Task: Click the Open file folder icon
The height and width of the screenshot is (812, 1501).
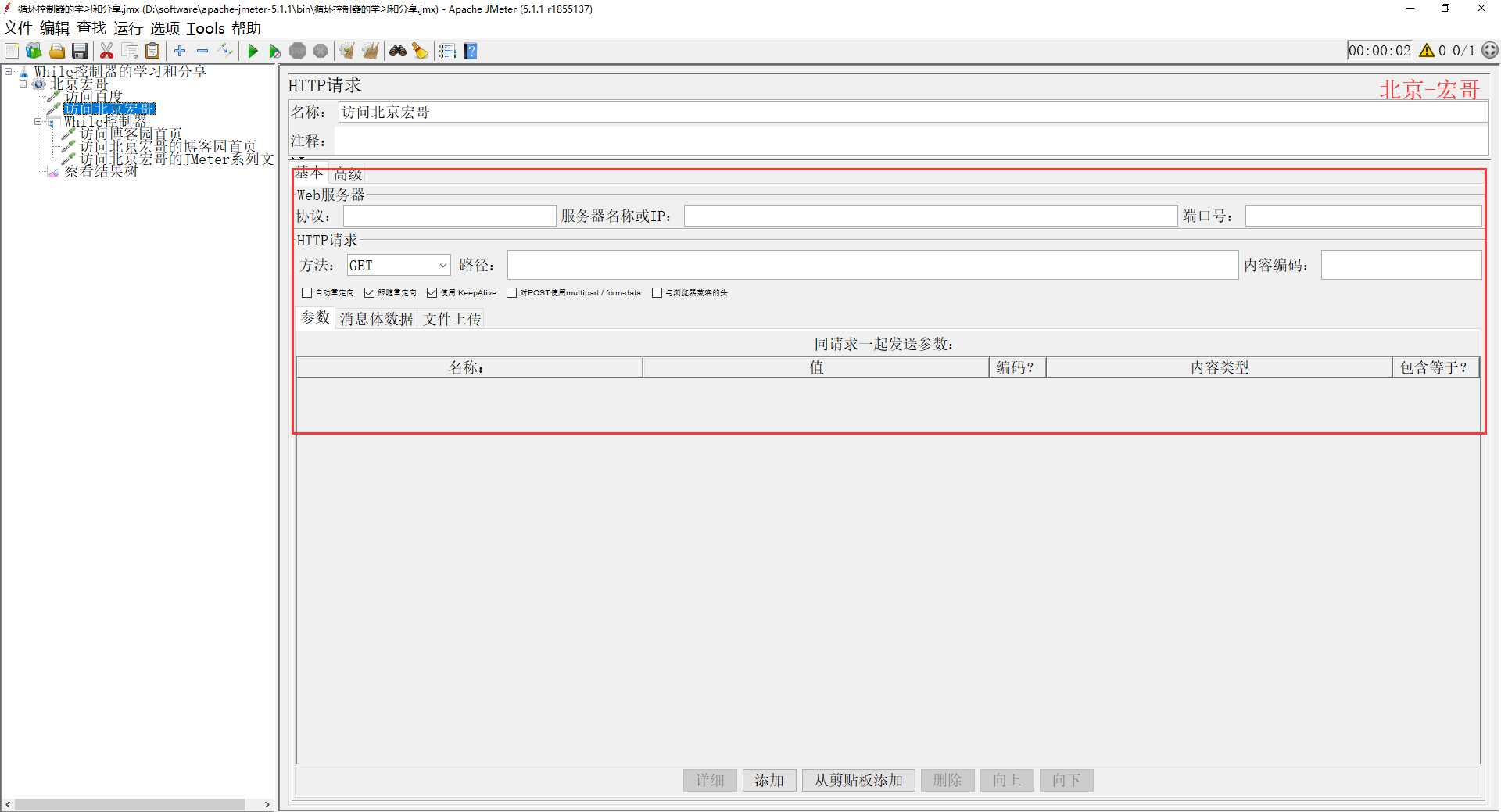Action: pyautogui.click(x=57, y=51)
